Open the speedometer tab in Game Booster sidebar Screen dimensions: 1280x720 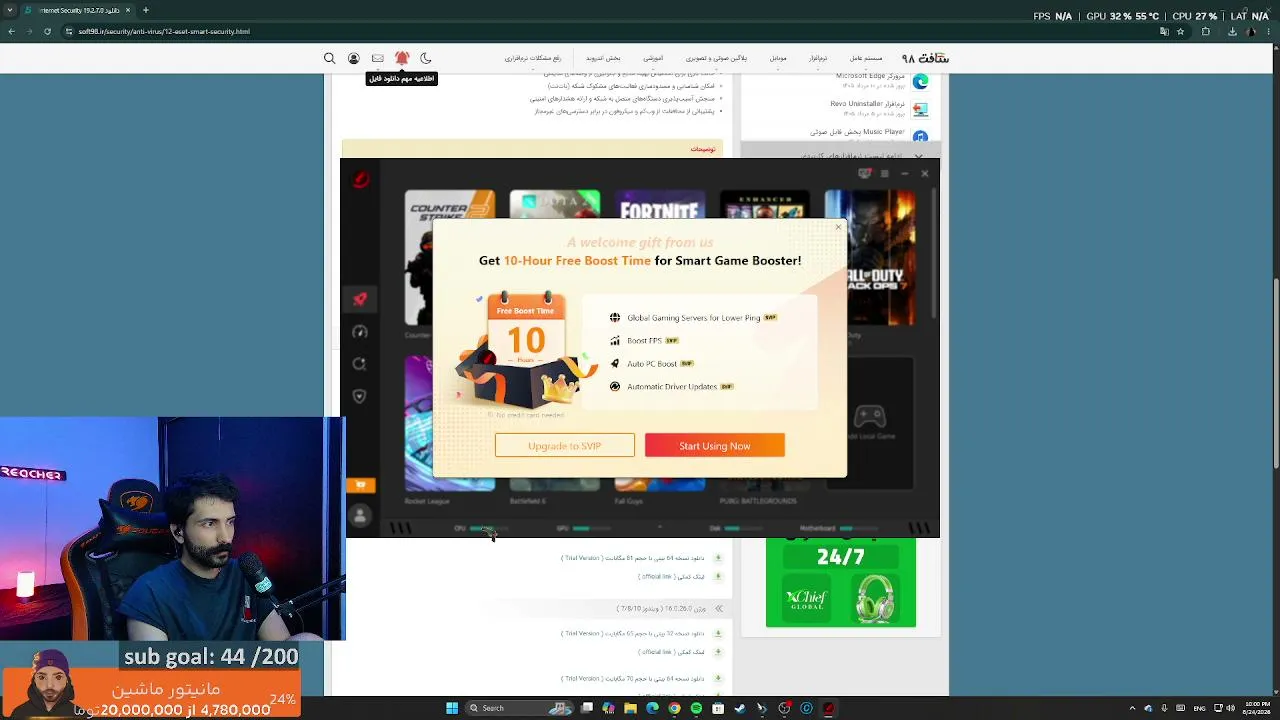[x=360, y=332]
